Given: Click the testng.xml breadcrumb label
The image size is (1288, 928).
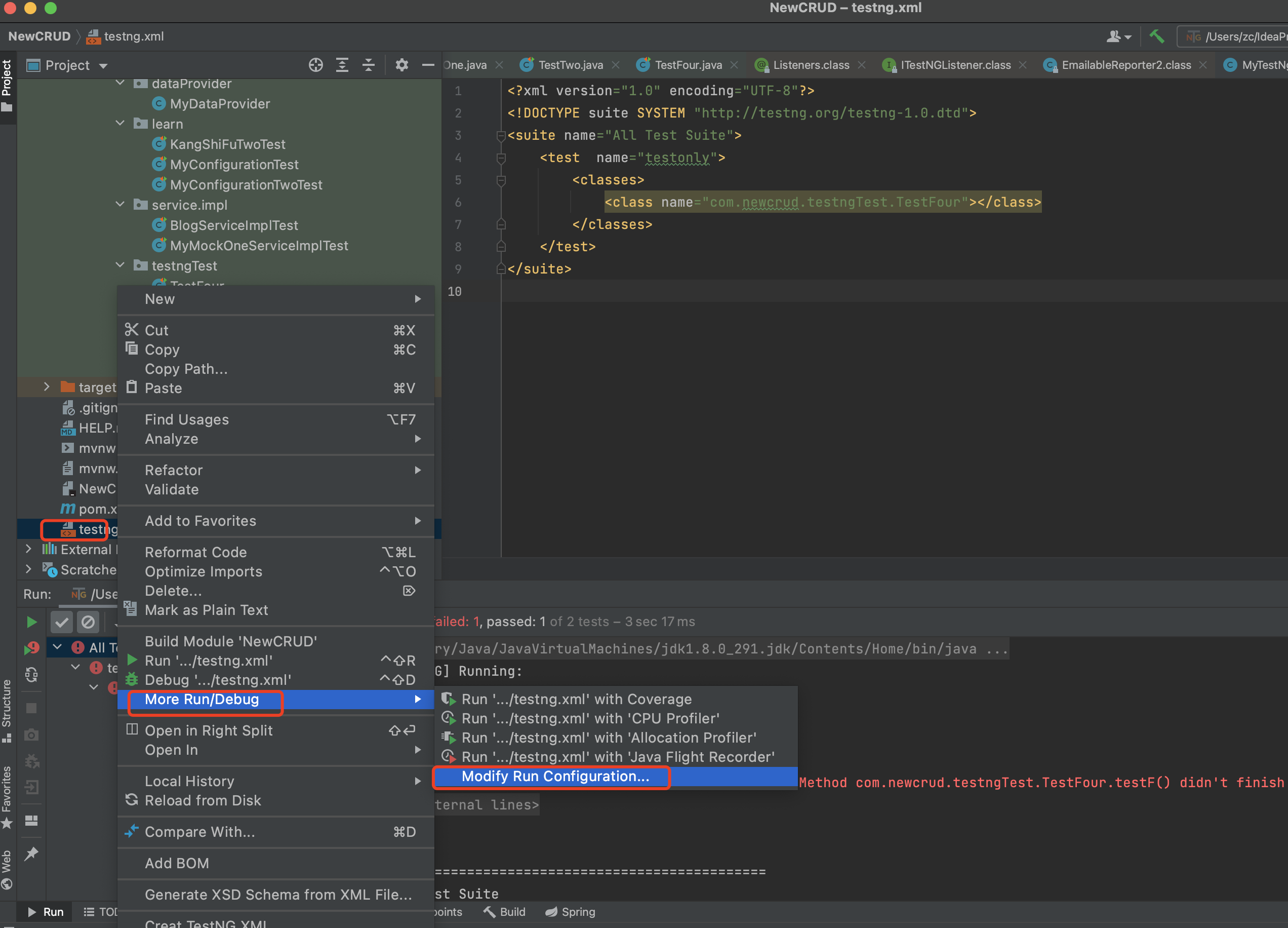Looking at the screenshot, I should [134, 36].
